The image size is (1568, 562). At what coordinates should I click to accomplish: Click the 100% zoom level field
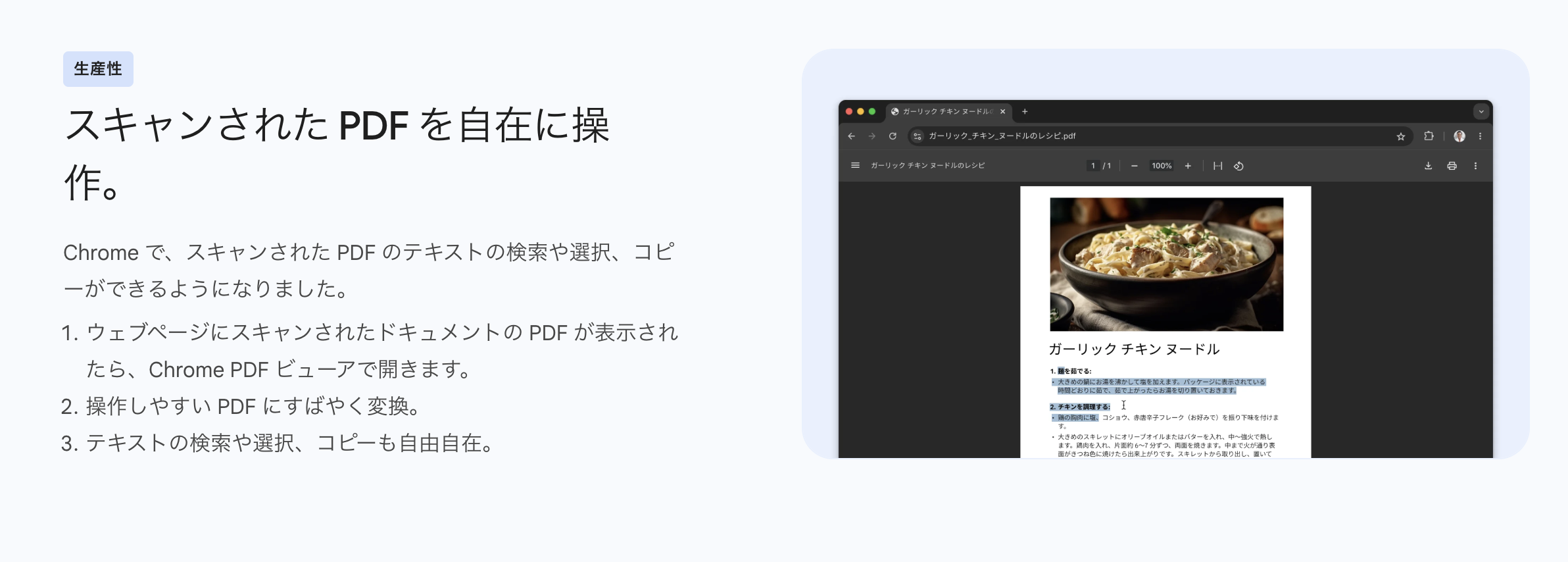tap(1162, 166)
